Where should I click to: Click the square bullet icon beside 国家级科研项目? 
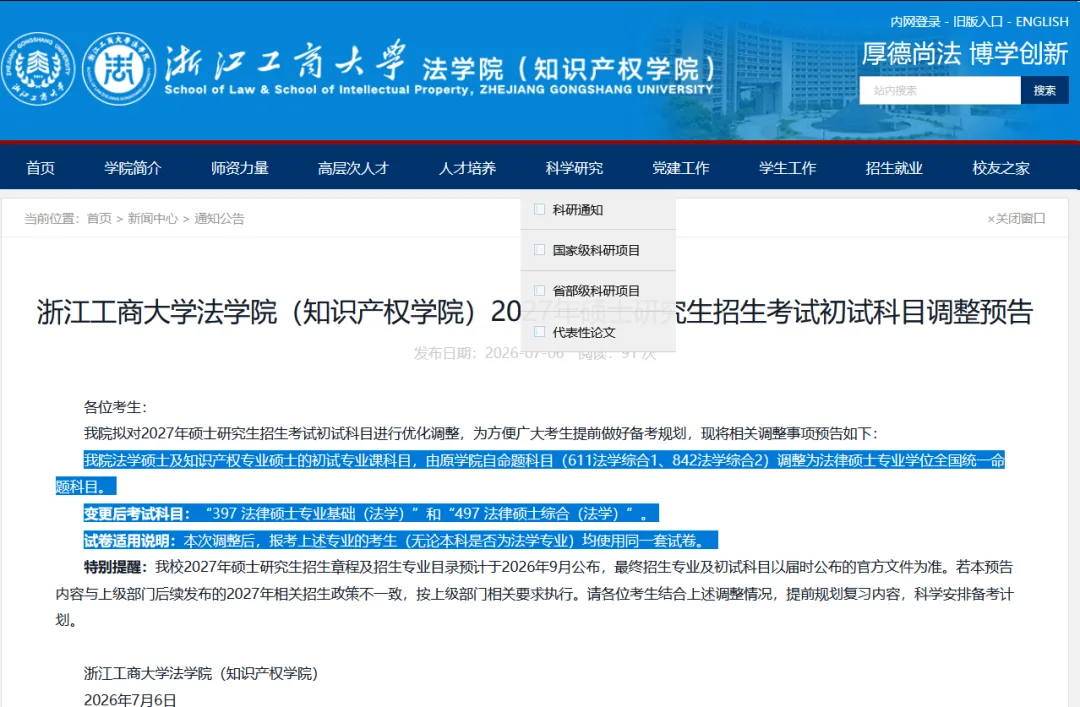click(539, 249)
